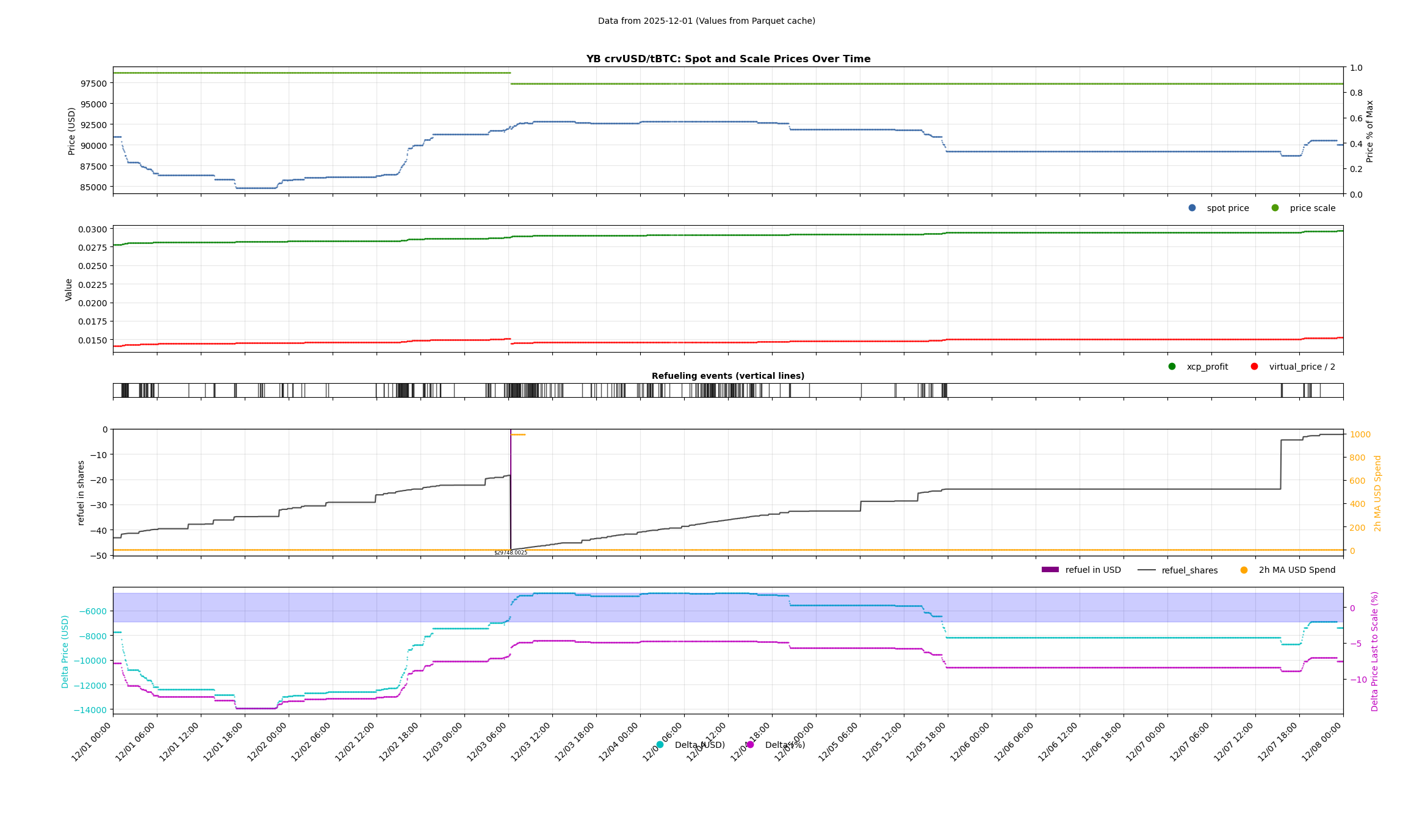Image resolution: width=1414 pixels, height=840 pixels.
Task: Click the Price (USD) y-axis label
Action: click(x=72, y=131)
